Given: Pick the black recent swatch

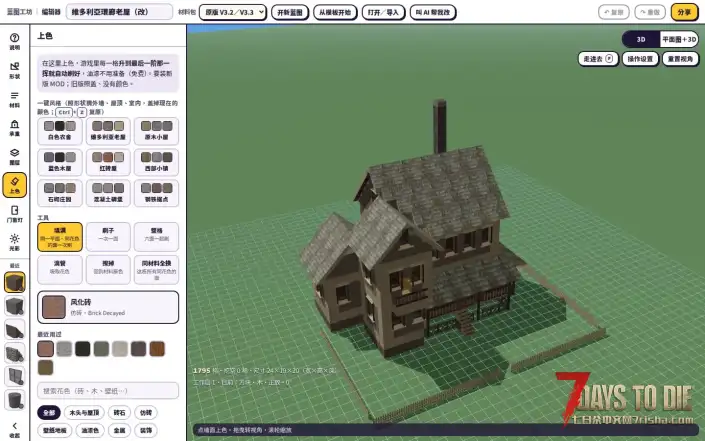Looking at the screenshot, I should coord(83,349).
